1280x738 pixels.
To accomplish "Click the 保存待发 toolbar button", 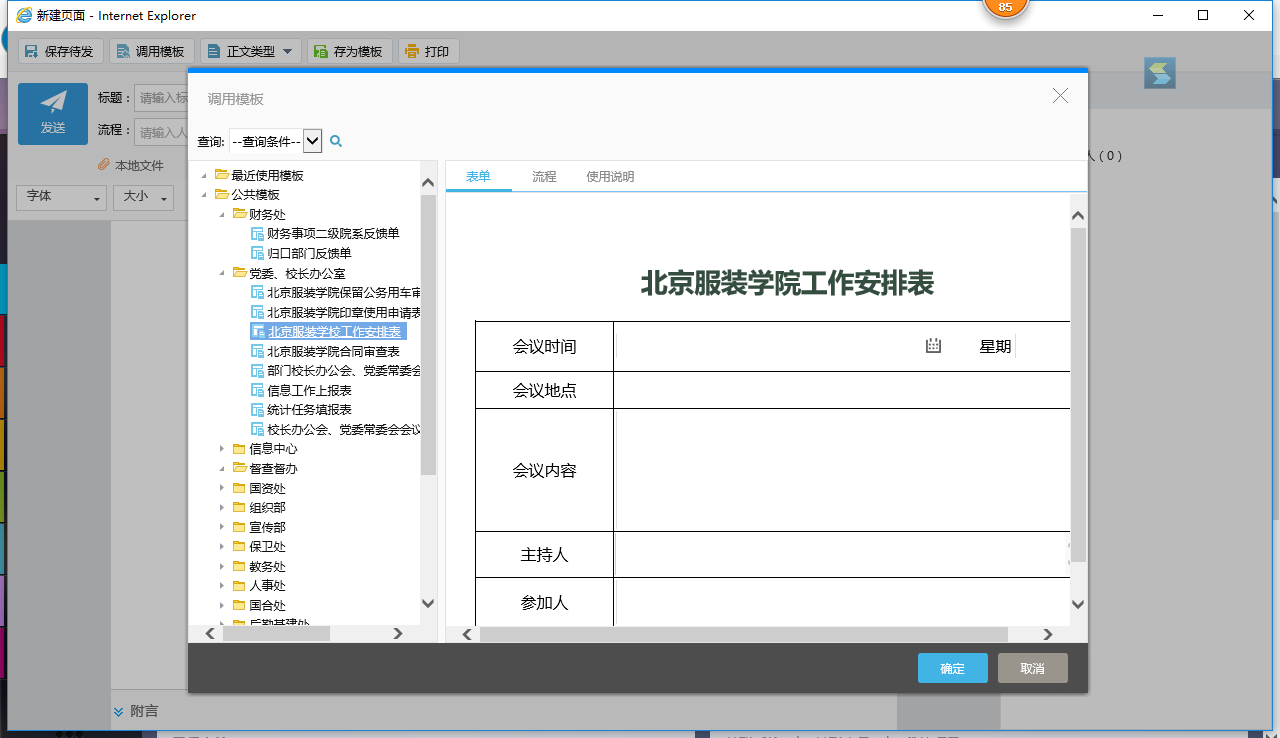I will tap(59, 51).
